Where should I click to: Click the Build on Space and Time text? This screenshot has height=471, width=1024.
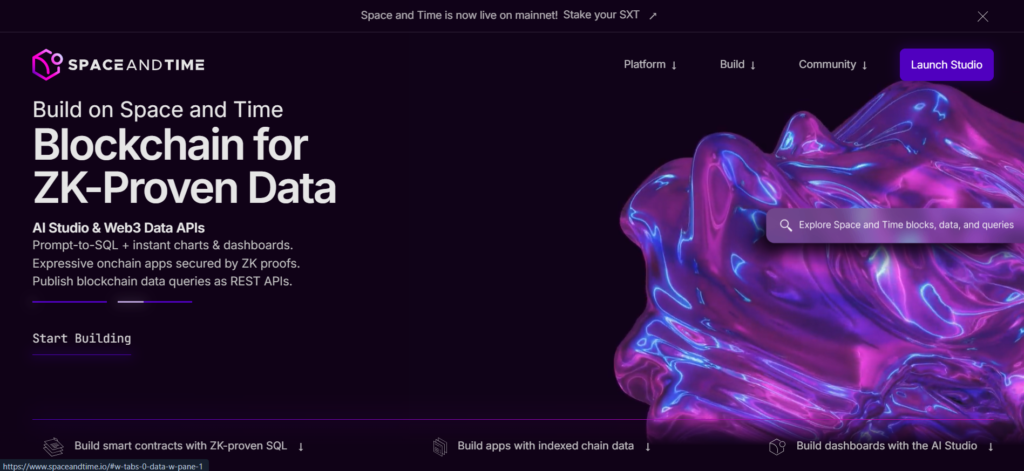(157, 109)
